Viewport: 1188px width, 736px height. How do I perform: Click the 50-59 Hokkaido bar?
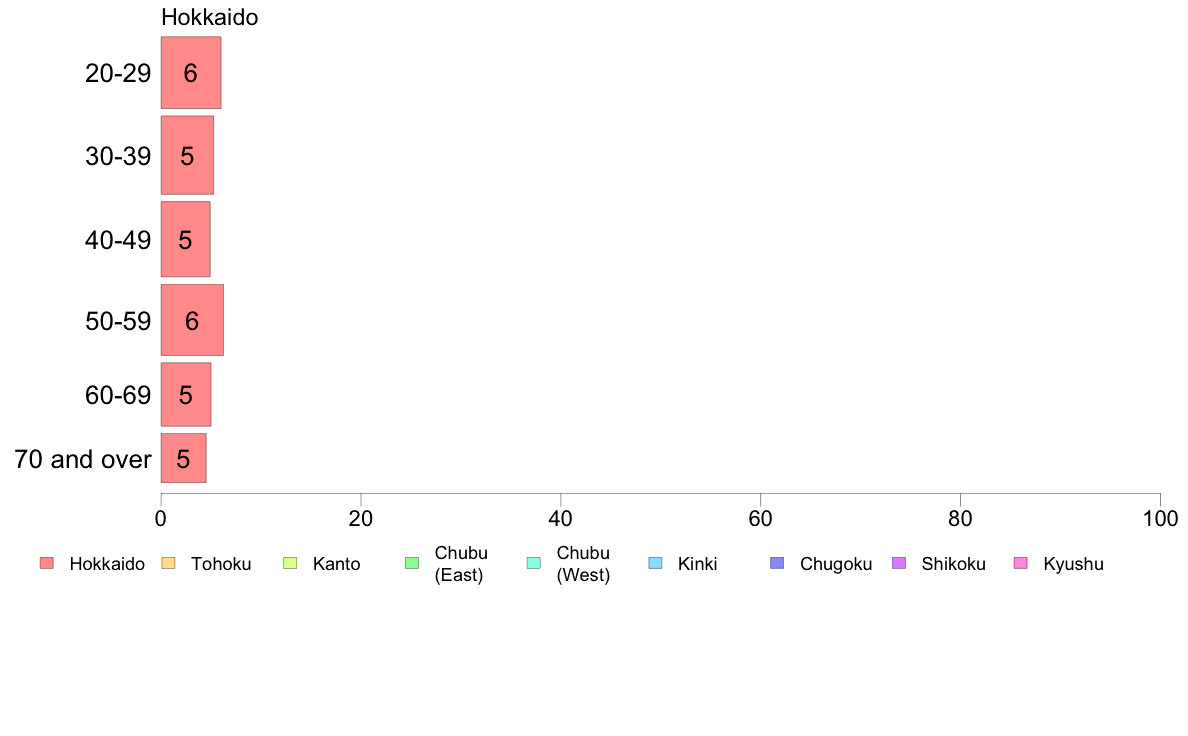click(x=192, y=320)
